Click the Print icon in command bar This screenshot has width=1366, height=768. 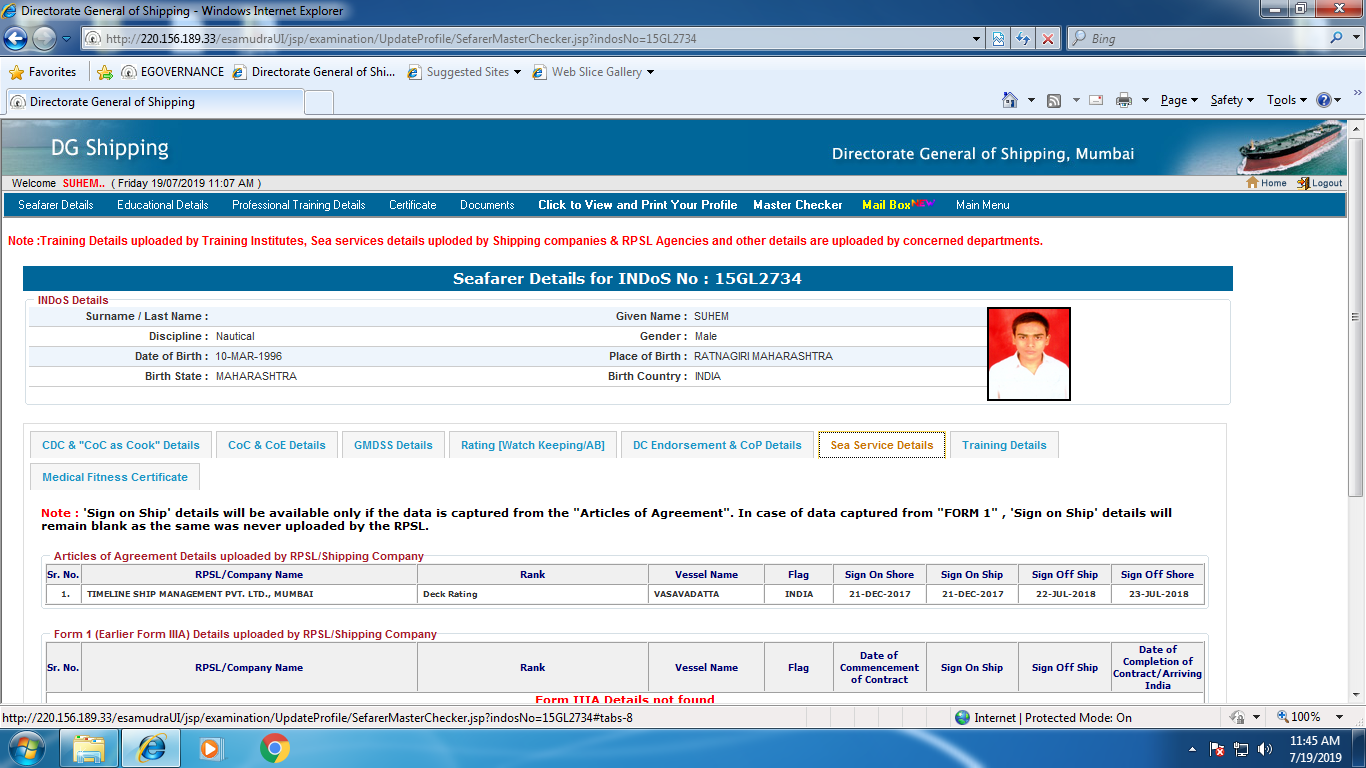coord(1123,100)
